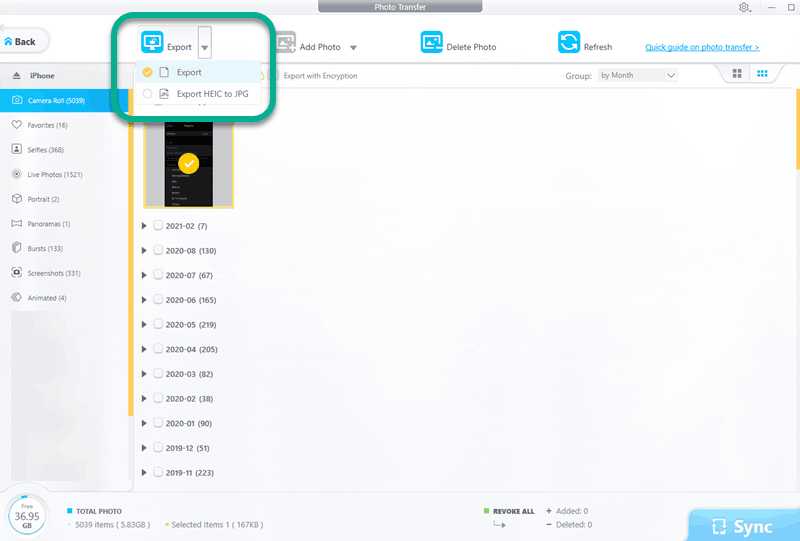This screenshot has width=800, height=541.
Task: Click the Refresh label
Action: point(598,47)
